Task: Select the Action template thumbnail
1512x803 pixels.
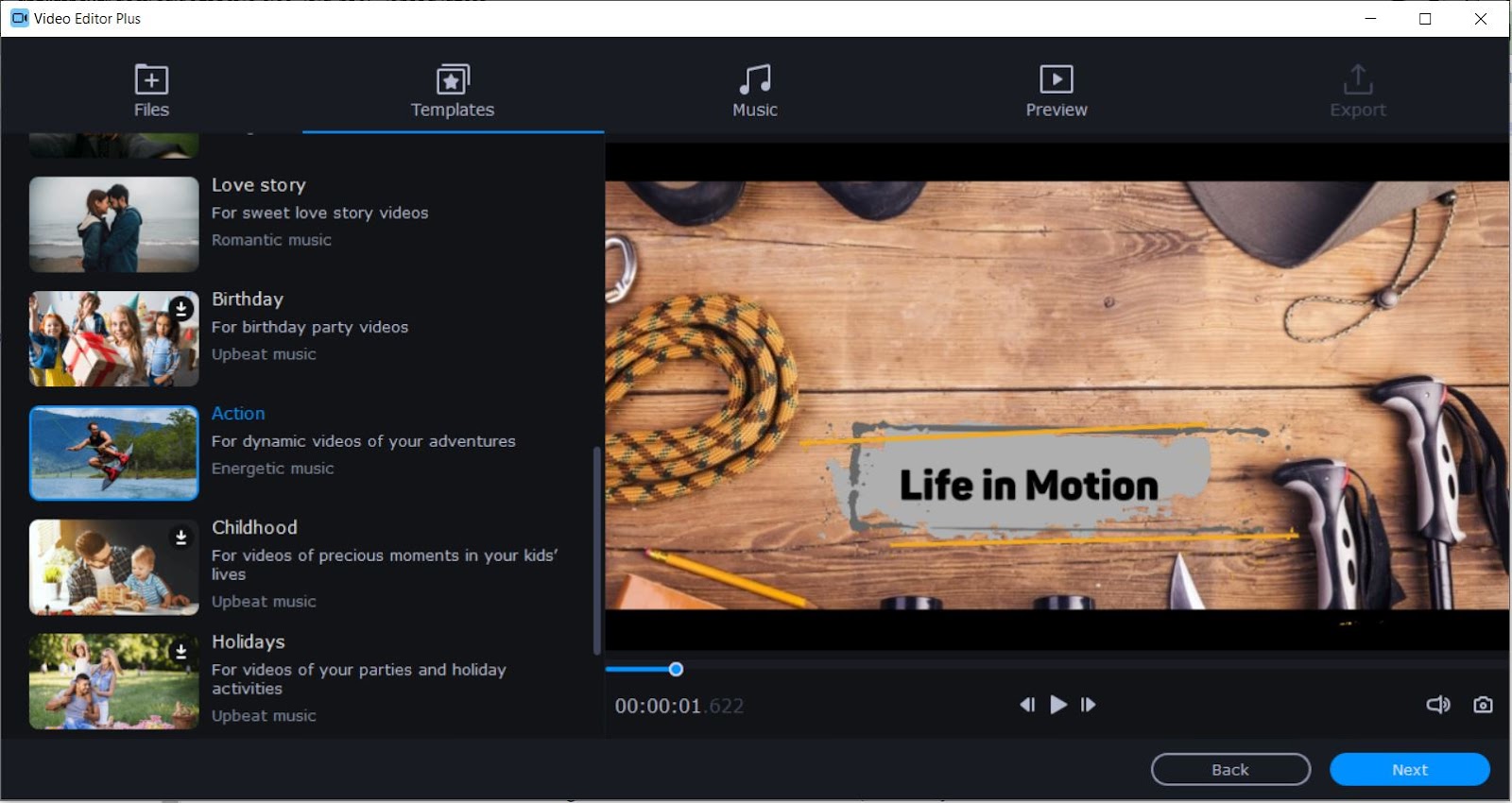Action: tap(114, 453)
